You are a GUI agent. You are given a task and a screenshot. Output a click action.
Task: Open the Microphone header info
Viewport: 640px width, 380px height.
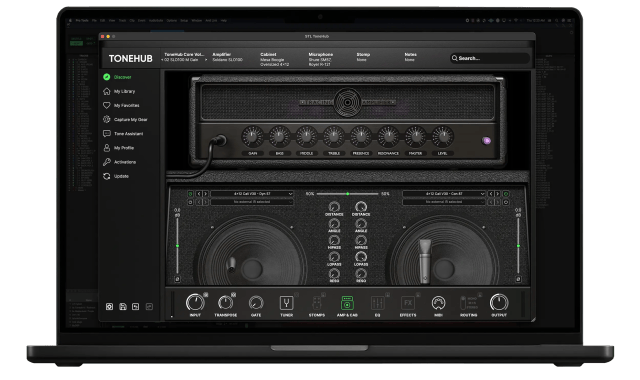click(321, 59)
